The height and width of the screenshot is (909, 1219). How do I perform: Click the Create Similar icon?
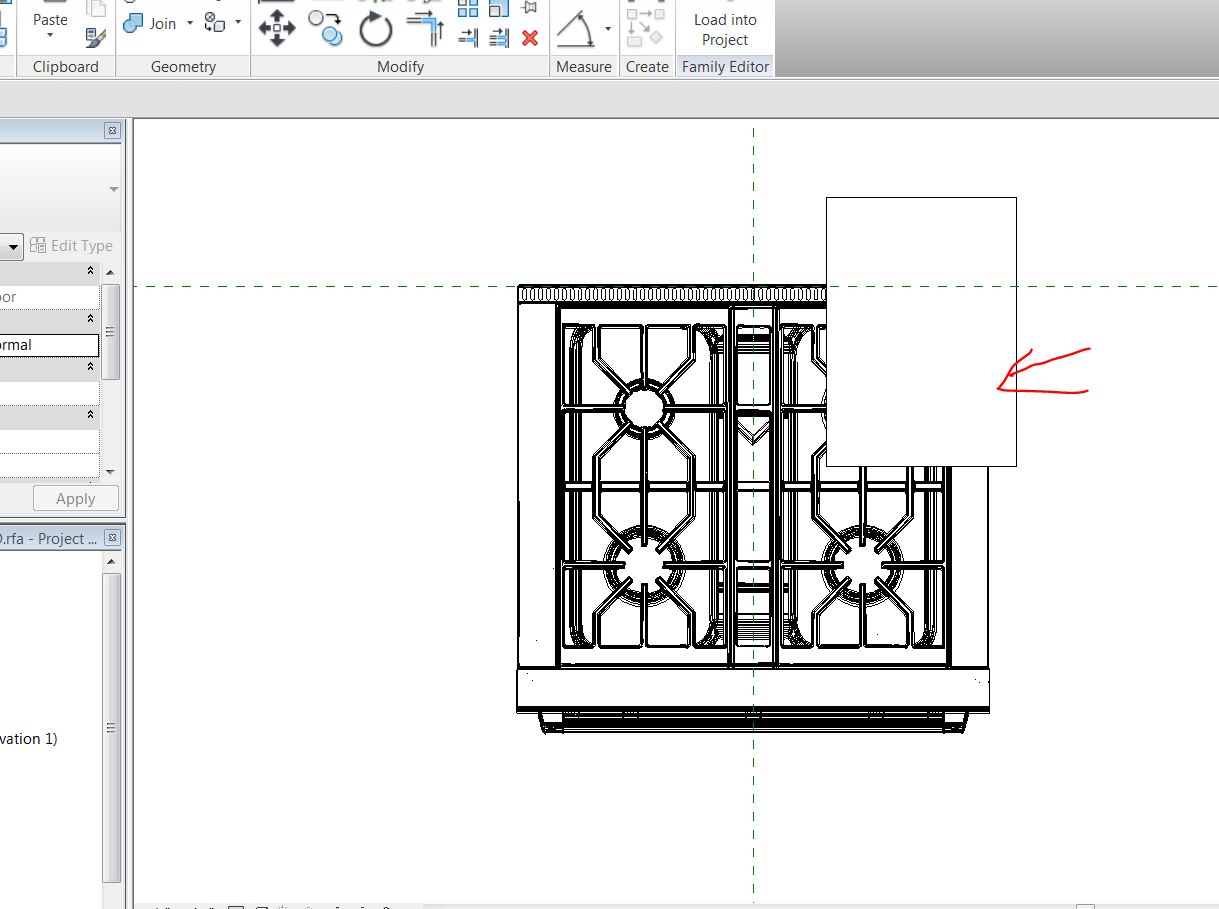tap(646, 28)
